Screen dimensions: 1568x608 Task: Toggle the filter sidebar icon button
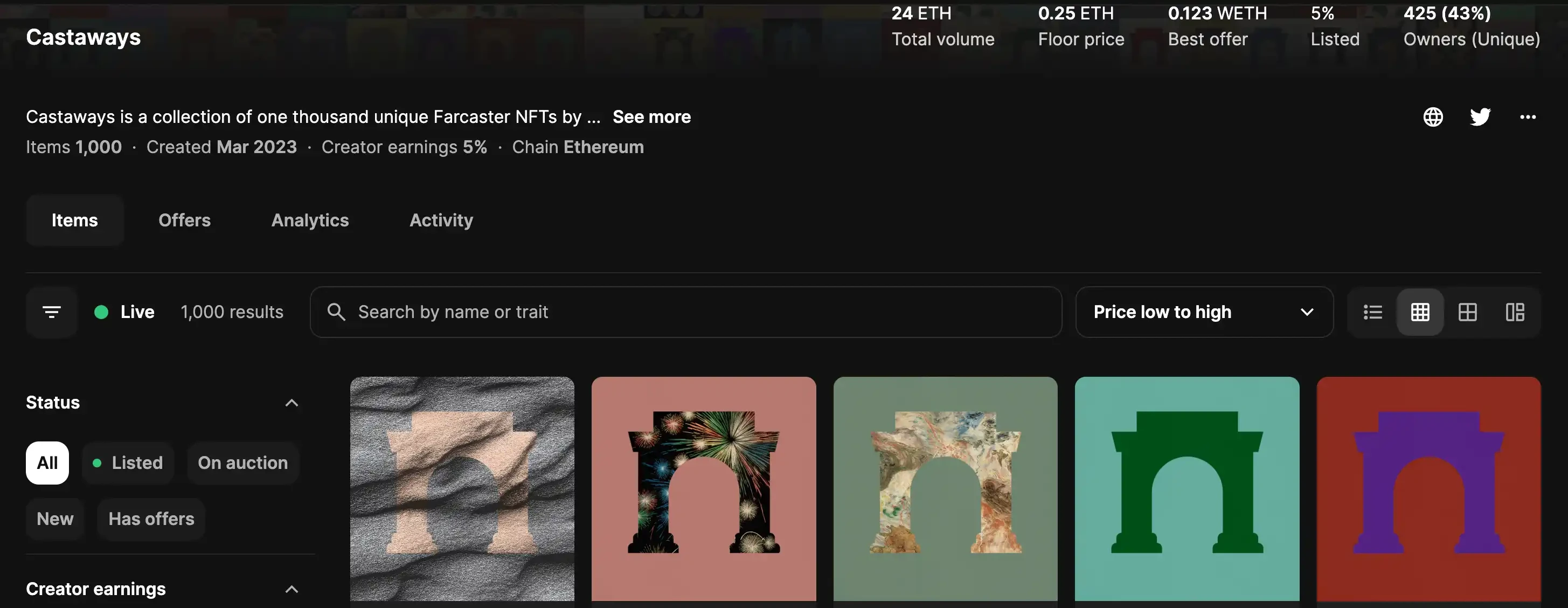(x=52, y=312)
